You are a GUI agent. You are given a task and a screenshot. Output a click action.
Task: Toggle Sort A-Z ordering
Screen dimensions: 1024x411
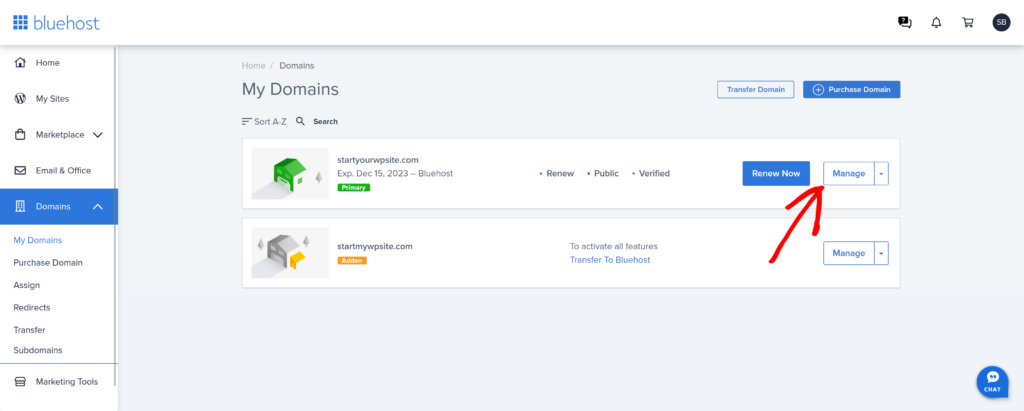tap(264, 121)
